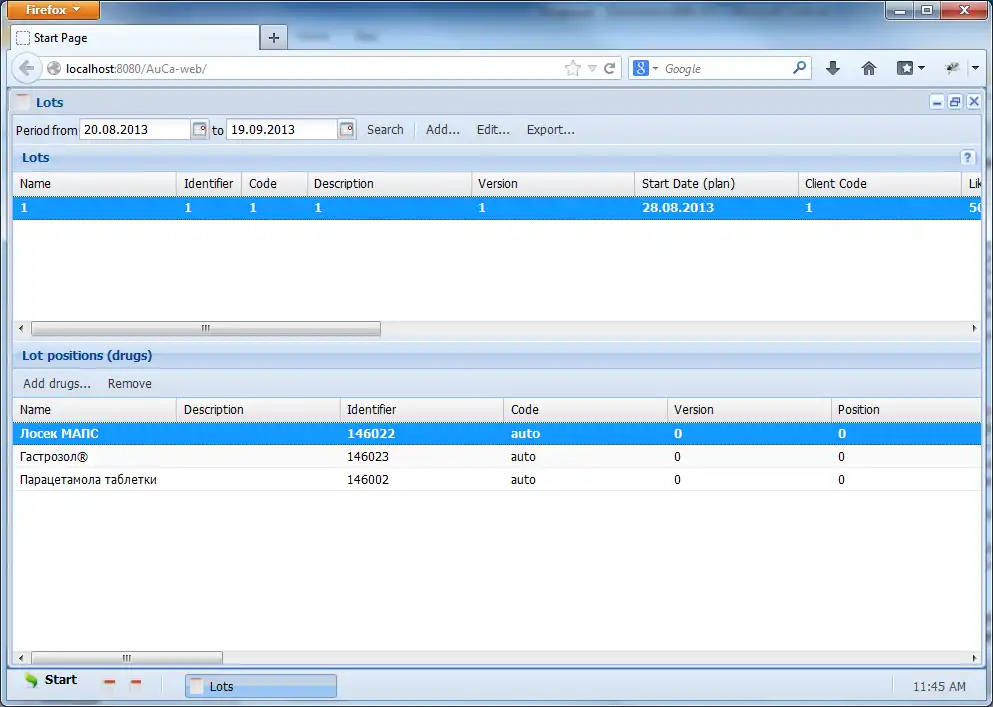Click Version header in Lot positions table
This screenshot has height=707, width=993.
(x=749, y=410)
